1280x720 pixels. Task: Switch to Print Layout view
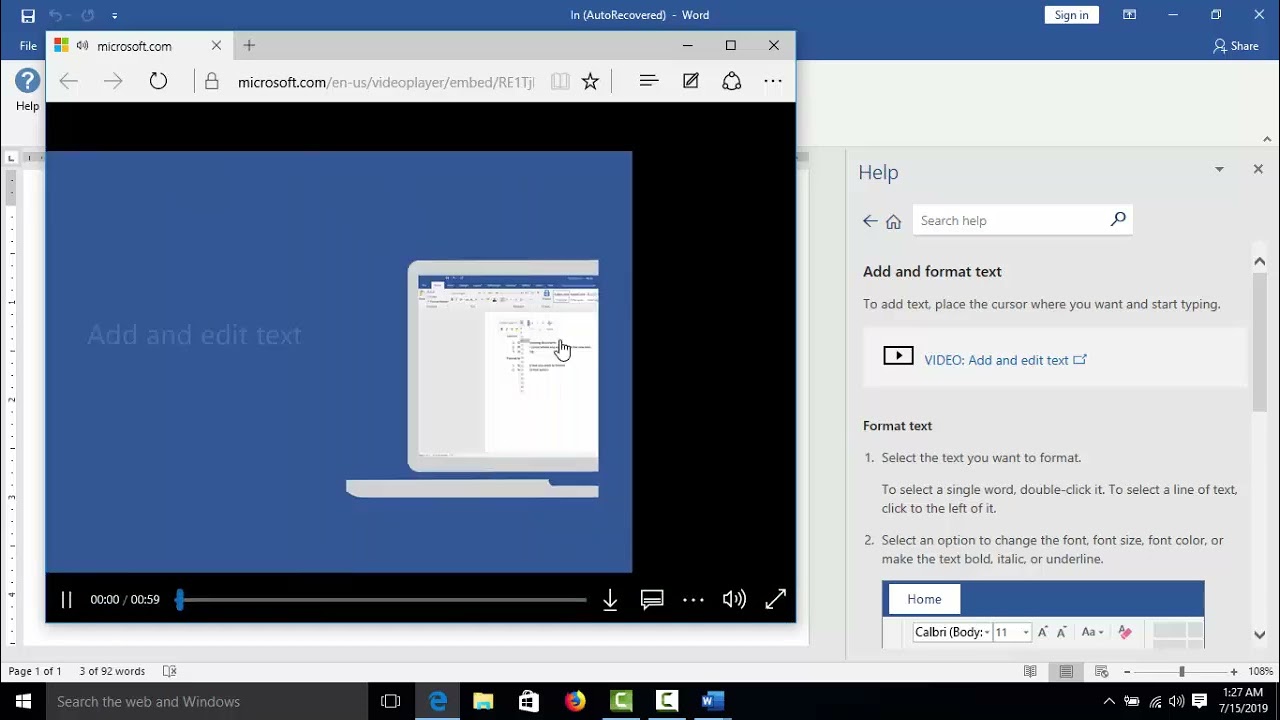pos(1066,672)
